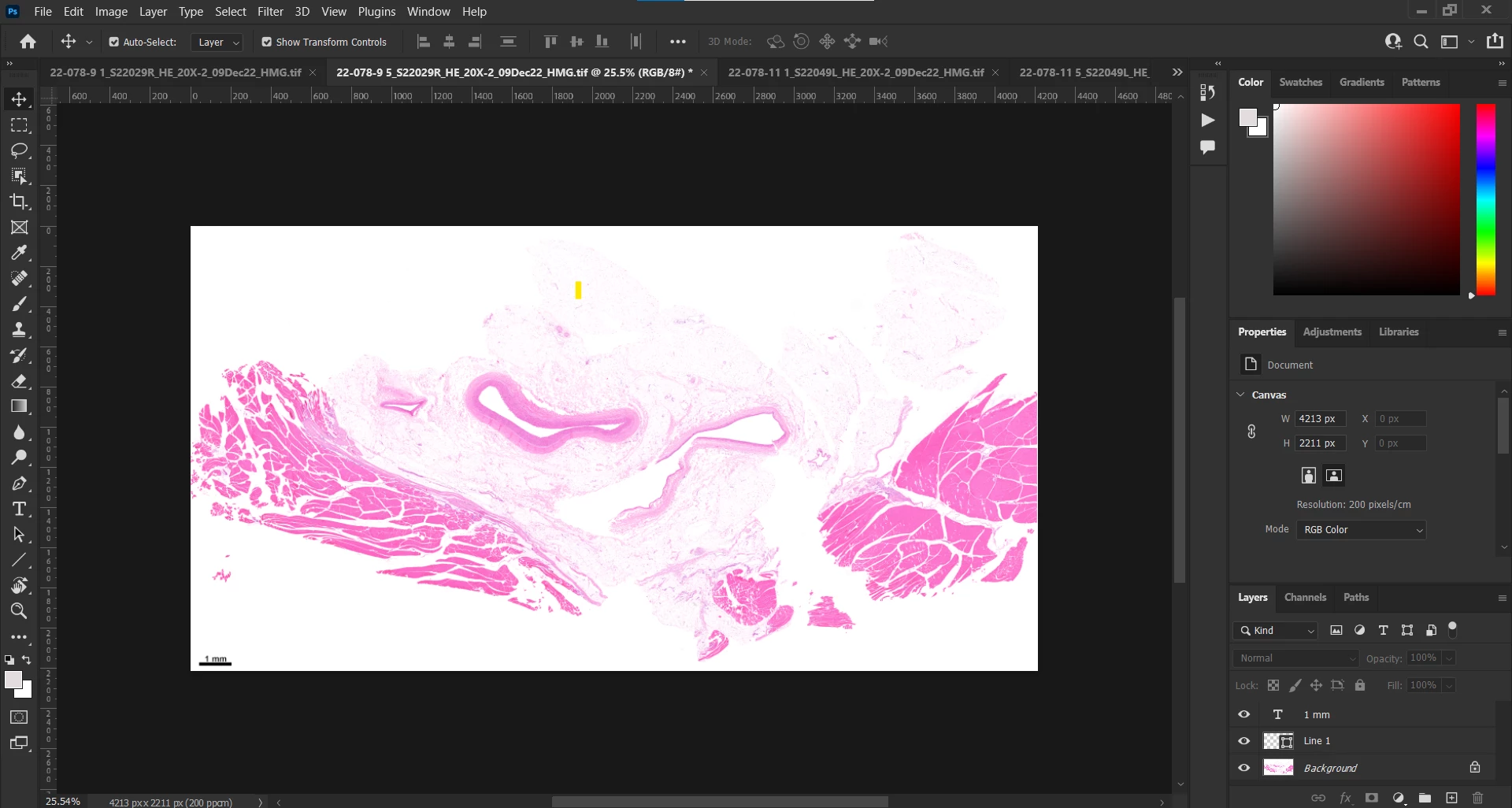
Task: Toggle the Auto-Select checkbox
Action: click(113, 42)
